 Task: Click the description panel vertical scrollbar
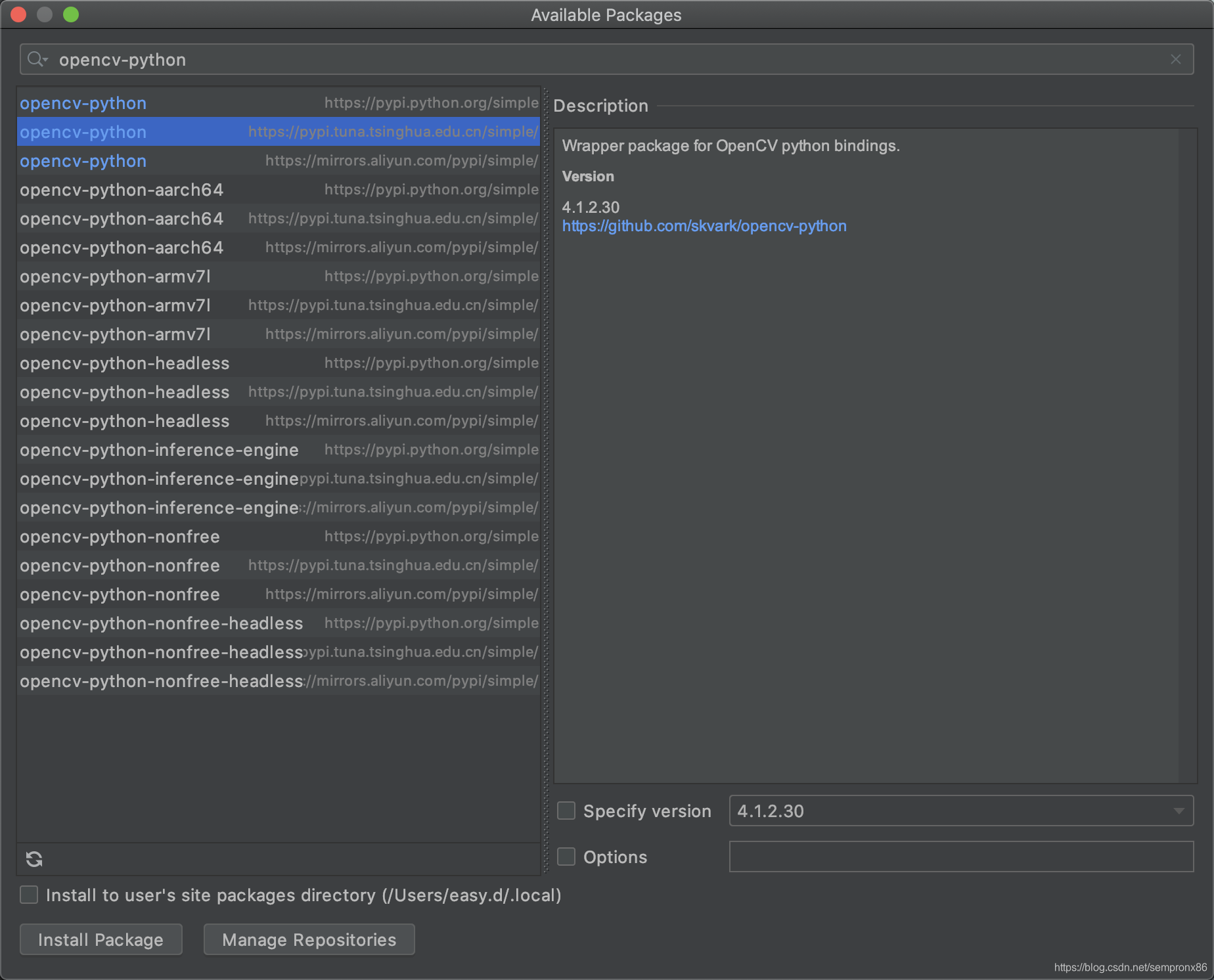[1187, 455]
